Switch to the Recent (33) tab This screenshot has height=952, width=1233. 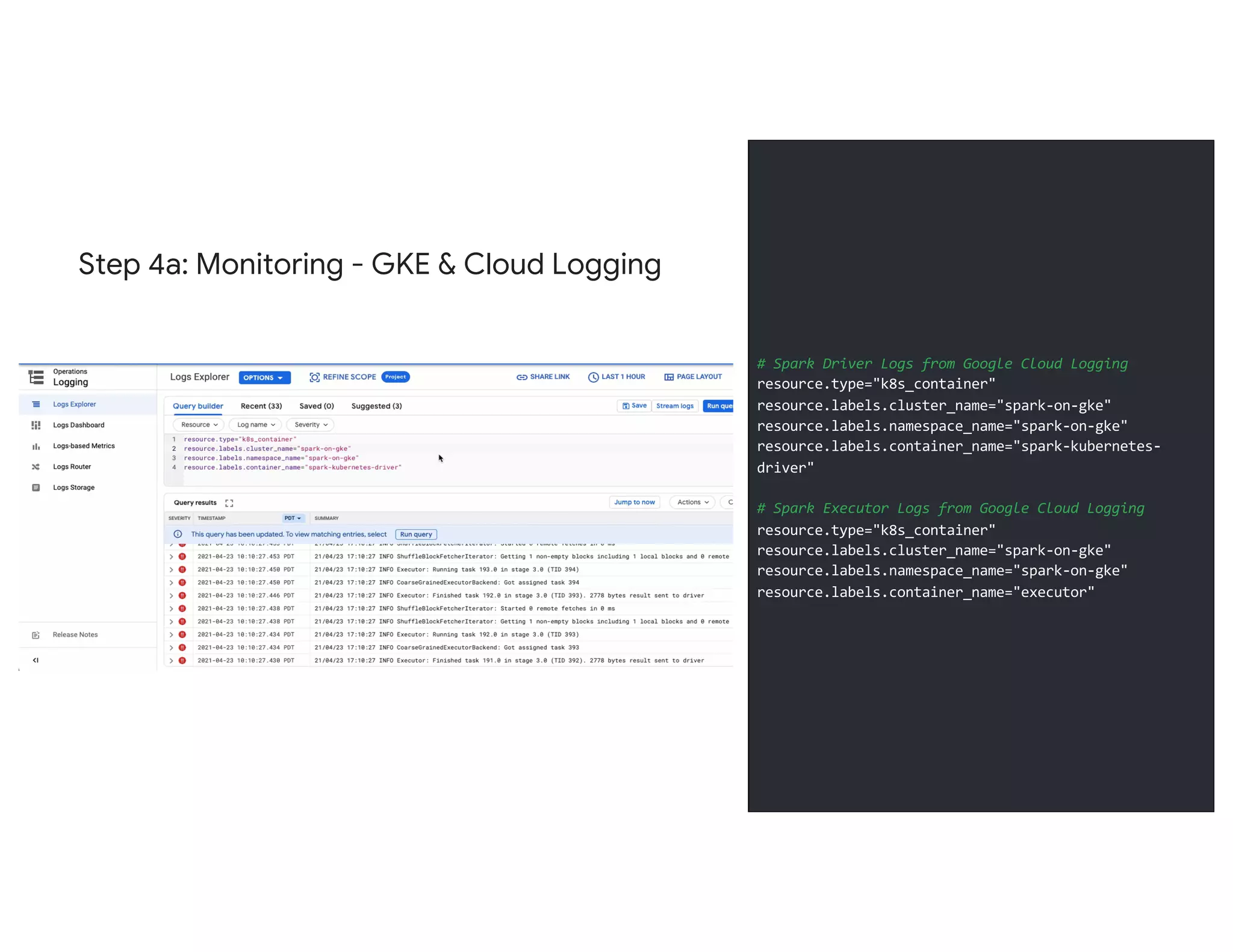(261, 406)
